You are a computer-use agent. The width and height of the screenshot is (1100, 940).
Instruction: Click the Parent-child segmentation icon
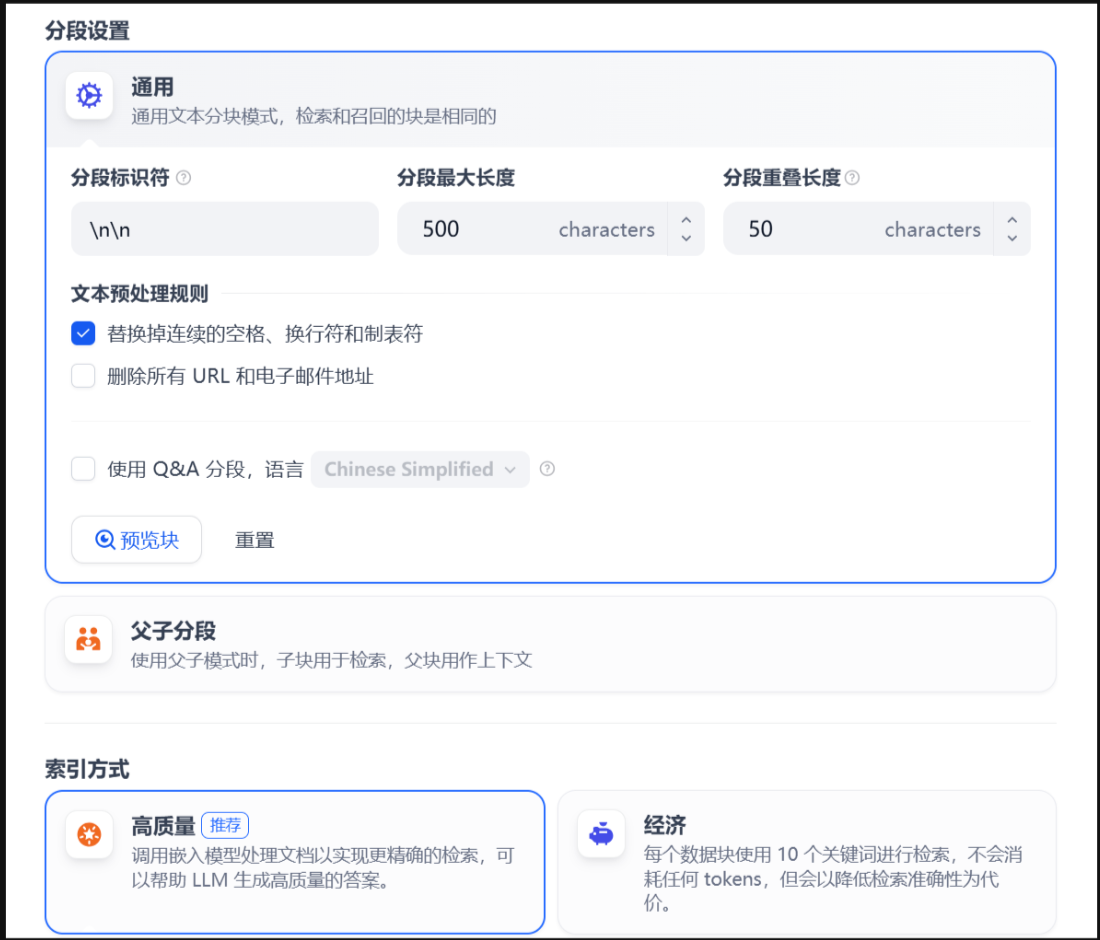pyautogui.click(x=88, y=639)
